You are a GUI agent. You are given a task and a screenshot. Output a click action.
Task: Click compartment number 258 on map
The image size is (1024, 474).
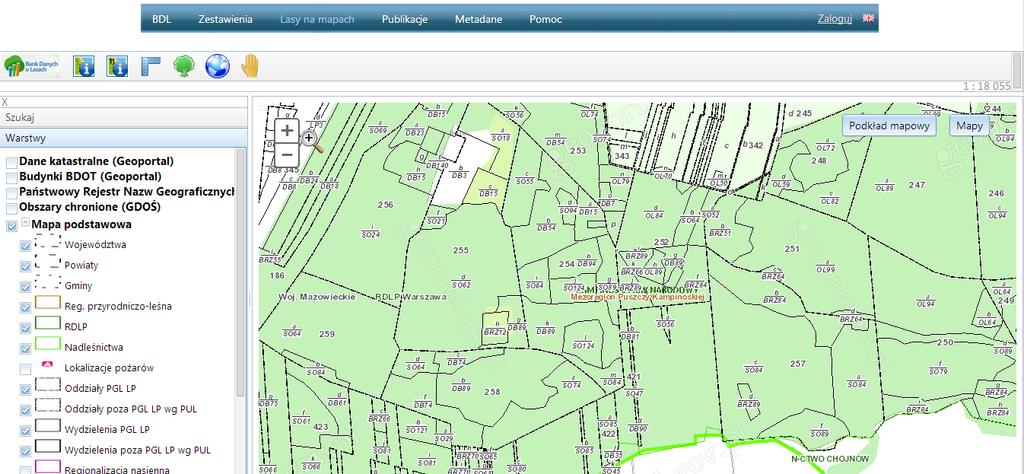(492, 392)
